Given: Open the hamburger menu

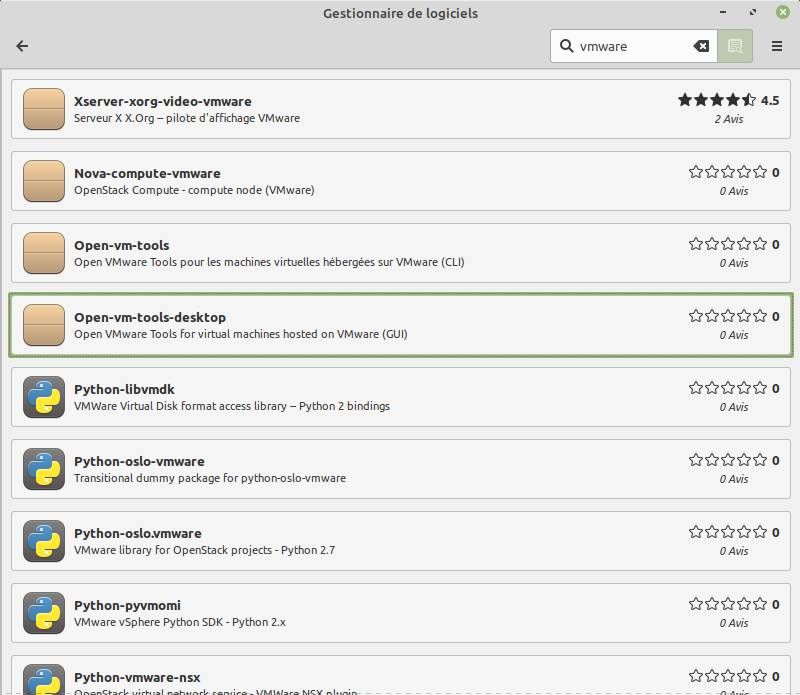Looking at the screenshot, I should 777,46.
